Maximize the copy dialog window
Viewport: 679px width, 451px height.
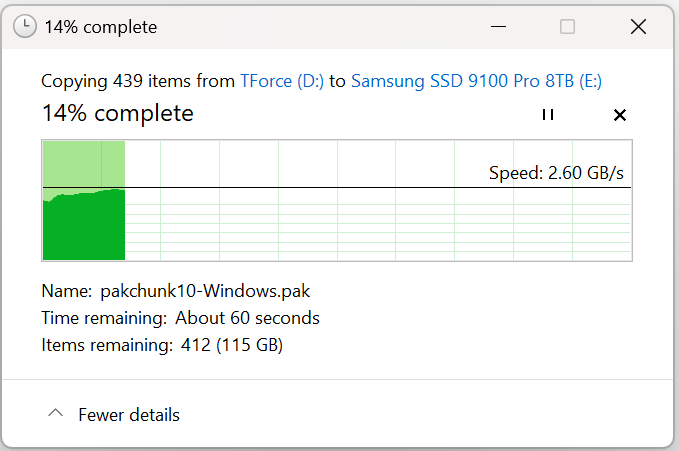tap(567, 27)
